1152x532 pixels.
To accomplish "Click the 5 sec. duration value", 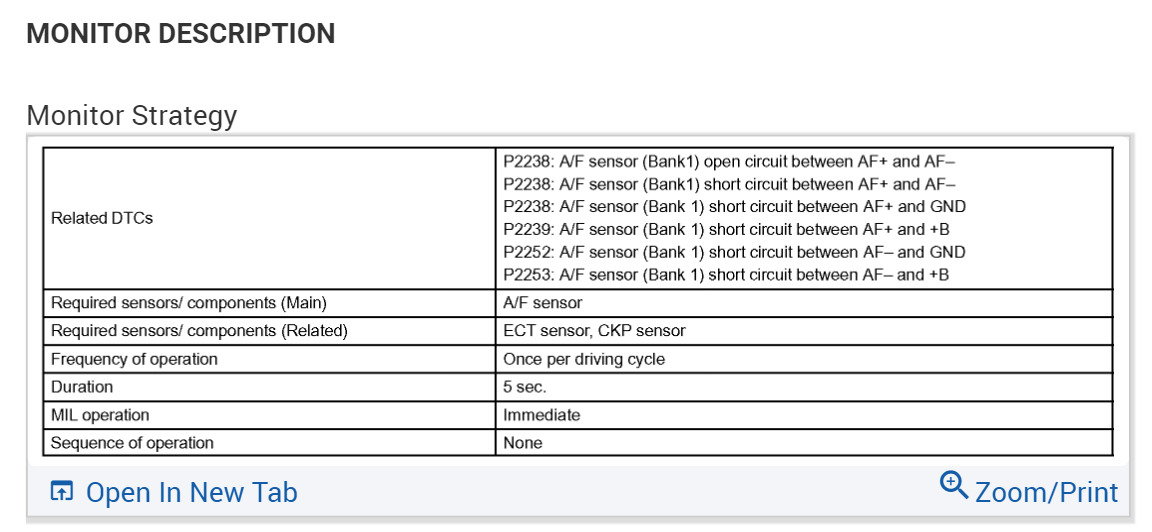I will 525,387.
